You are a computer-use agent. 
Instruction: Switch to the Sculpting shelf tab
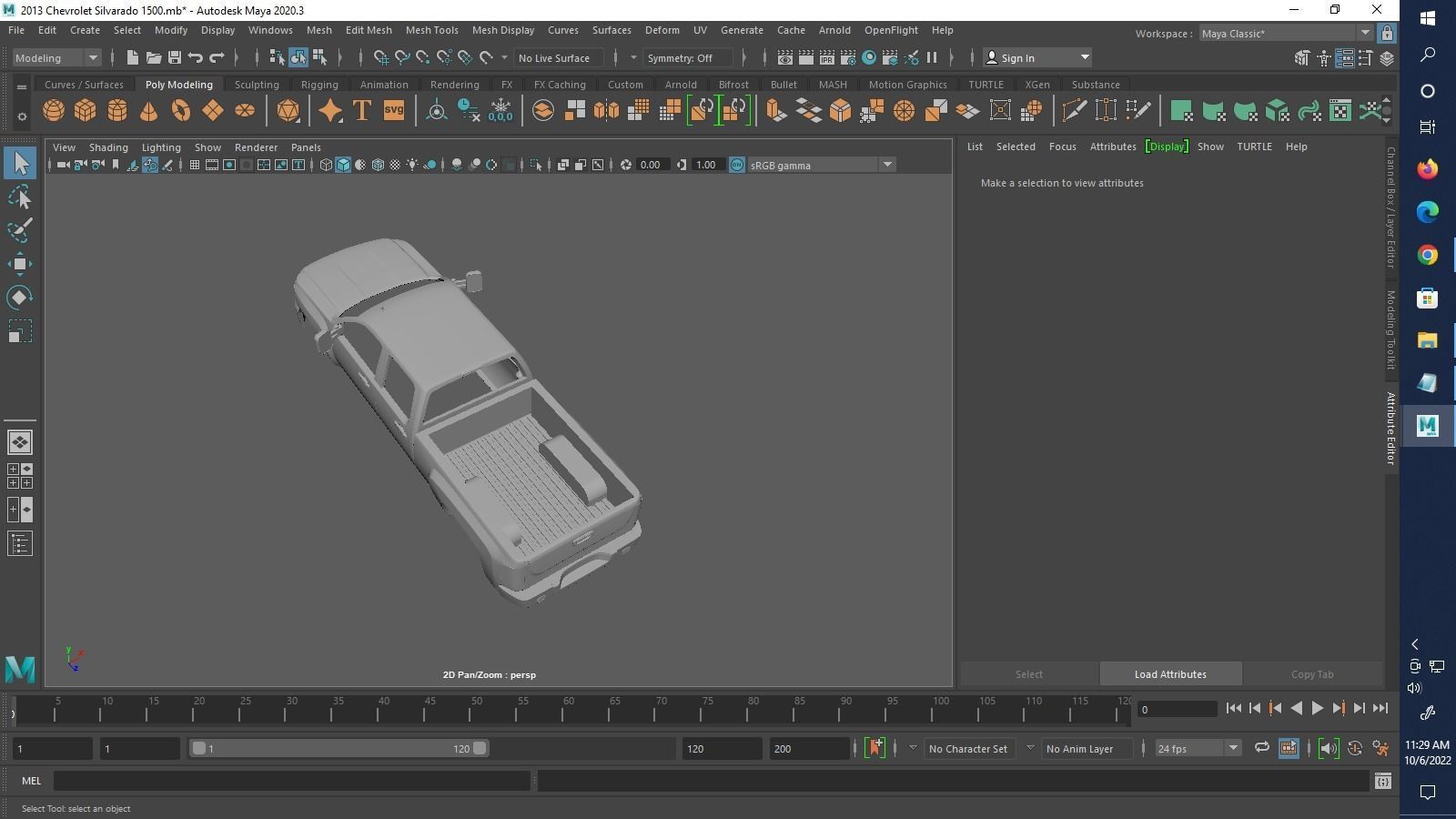tap(257, 85)
